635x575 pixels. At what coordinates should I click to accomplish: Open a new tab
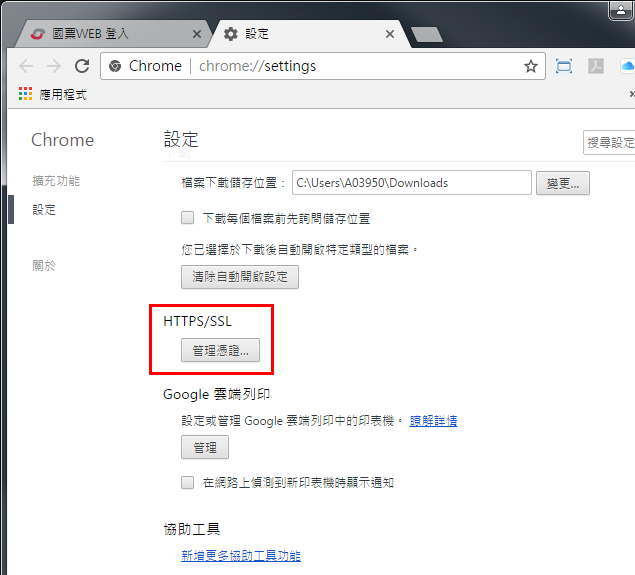pyautogui.click(x=426, y=34)
